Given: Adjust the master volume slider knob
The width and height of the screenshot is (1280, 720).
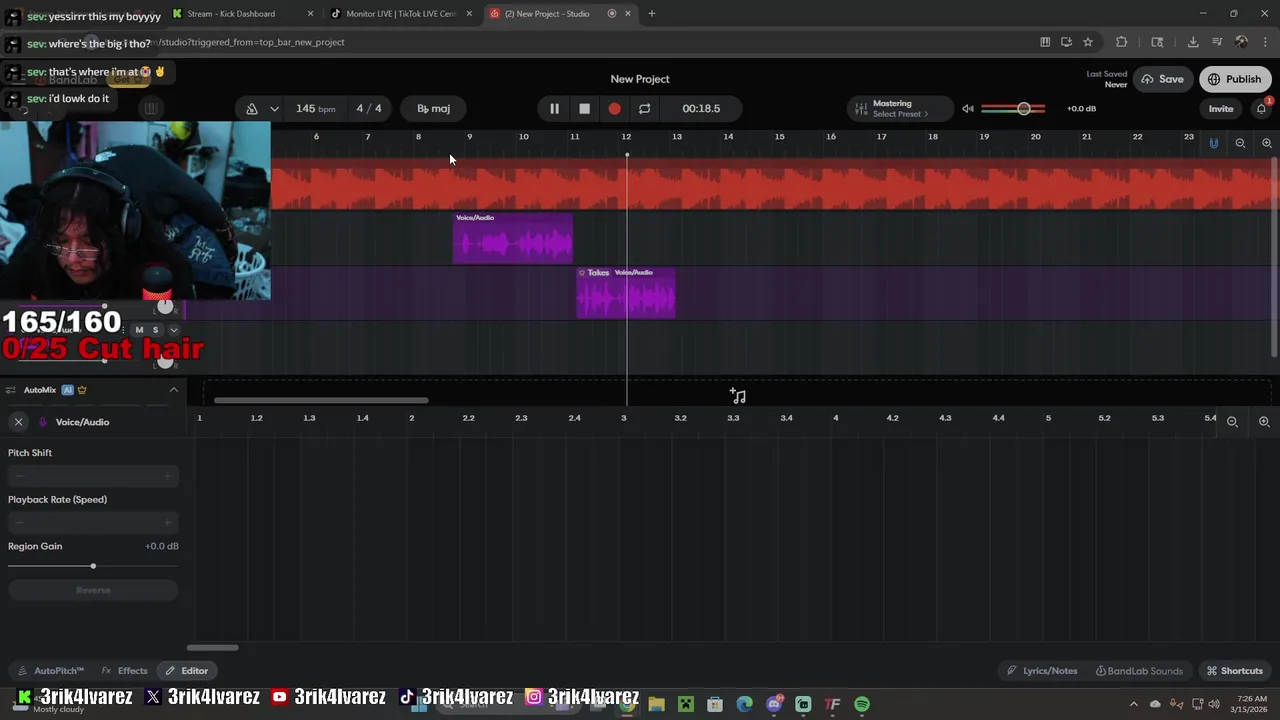Looking at the screenshot, I should click(1023, 108).
